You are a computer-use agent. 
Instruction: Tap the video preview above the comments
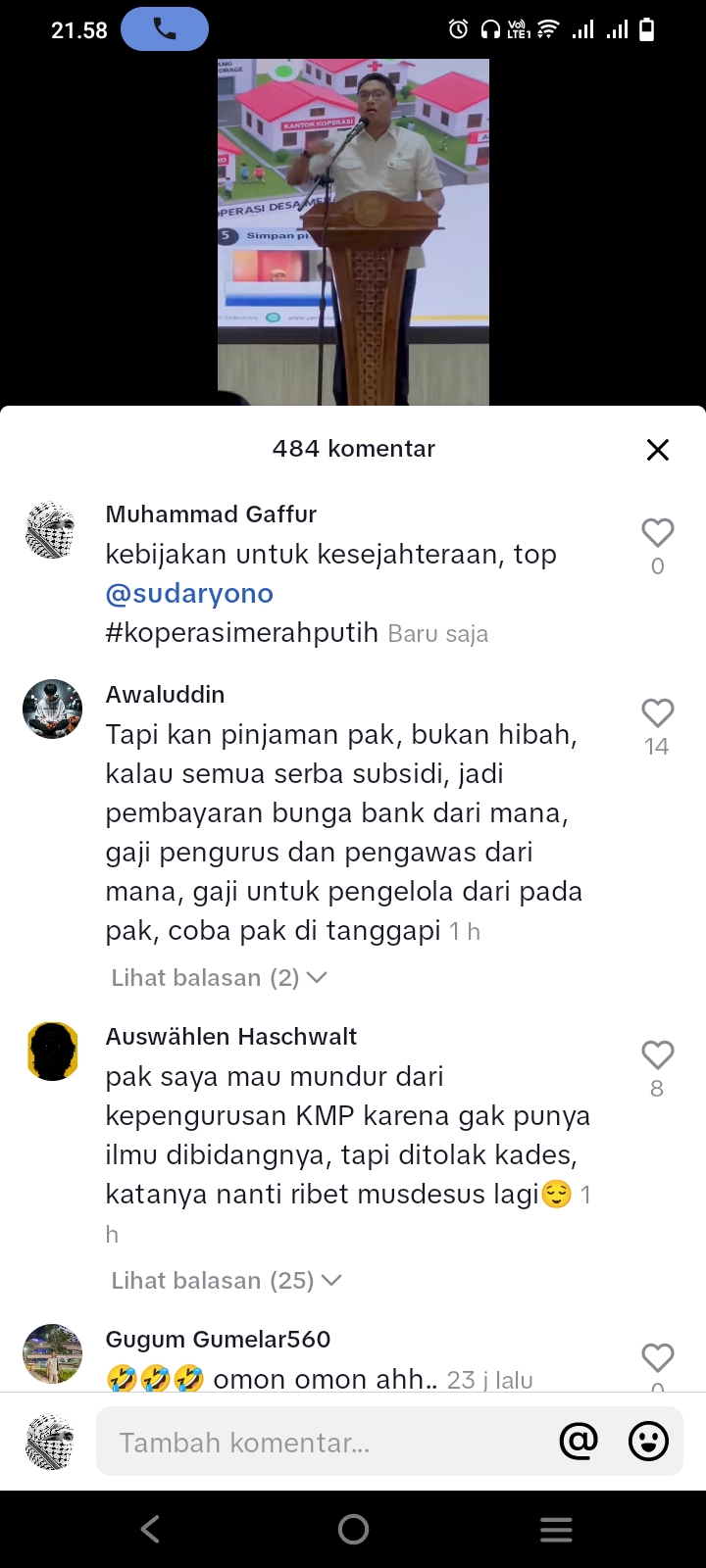pyautogui.click(x=353, y=232)
